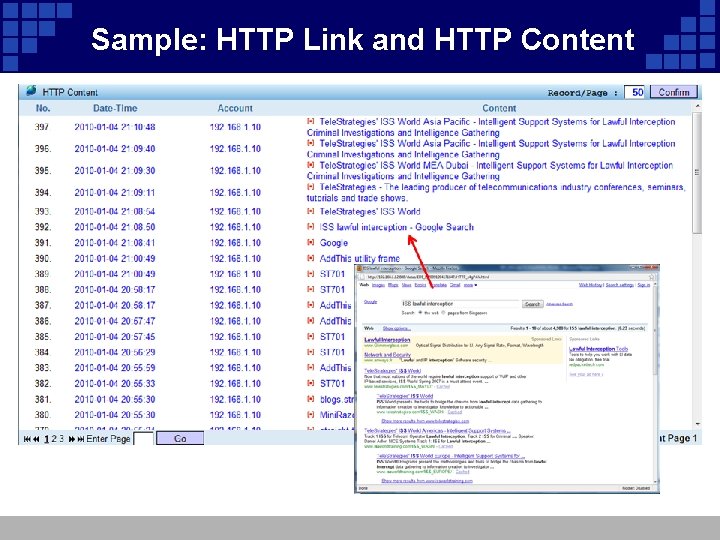The height and width of the screenshot is (540, 720).
Task: Expand the content entry of row 396
Action: [311, 143]
